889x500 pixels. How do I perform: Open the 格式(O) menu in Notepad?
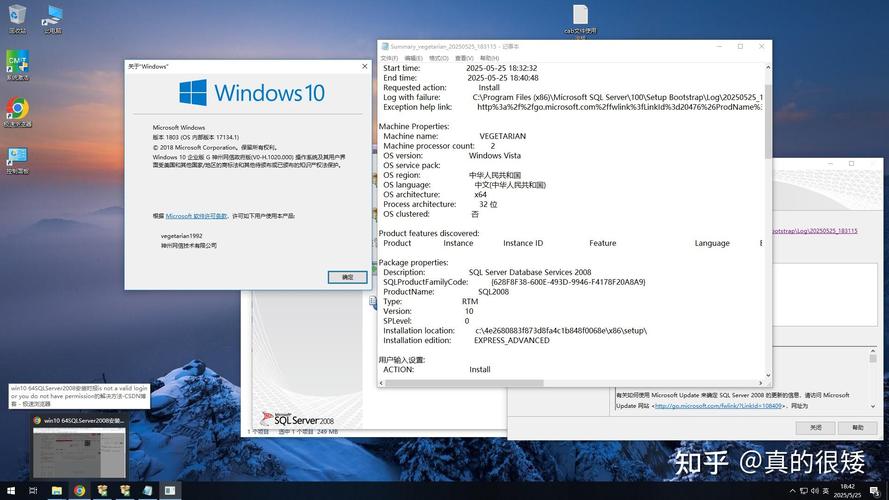438,58
